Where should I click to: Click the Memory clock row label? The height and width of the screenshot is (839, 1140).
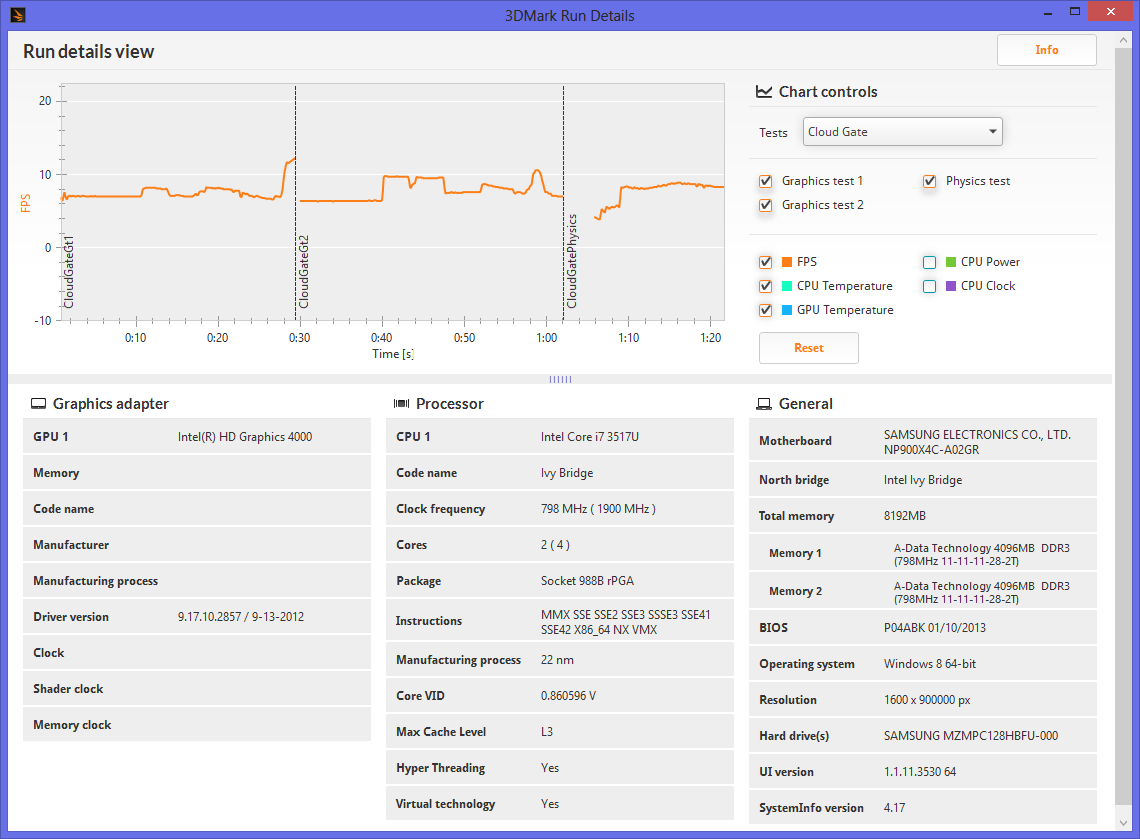(72, 725)
